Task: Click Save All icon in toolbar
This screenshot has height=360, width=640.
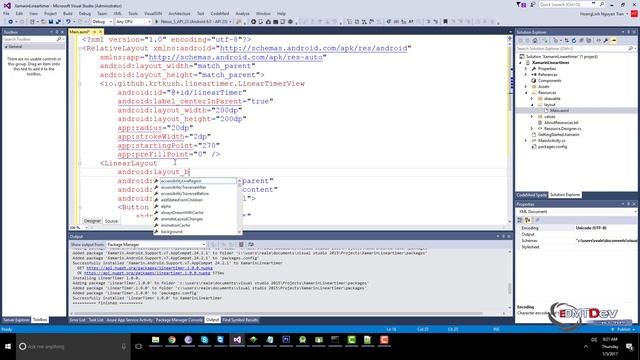Action: pyautogui.click(x=58, y=22)
